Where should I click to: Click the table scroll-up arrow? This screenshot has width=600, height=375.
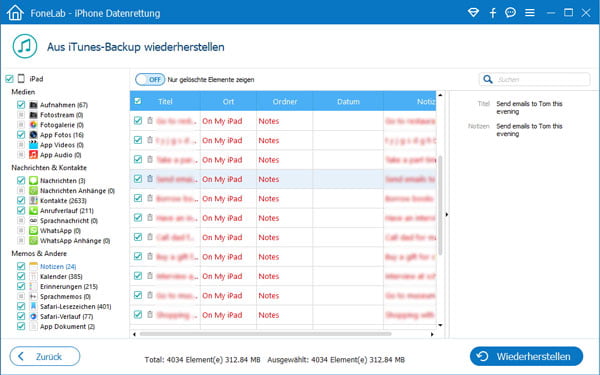[x=440, y=95]
